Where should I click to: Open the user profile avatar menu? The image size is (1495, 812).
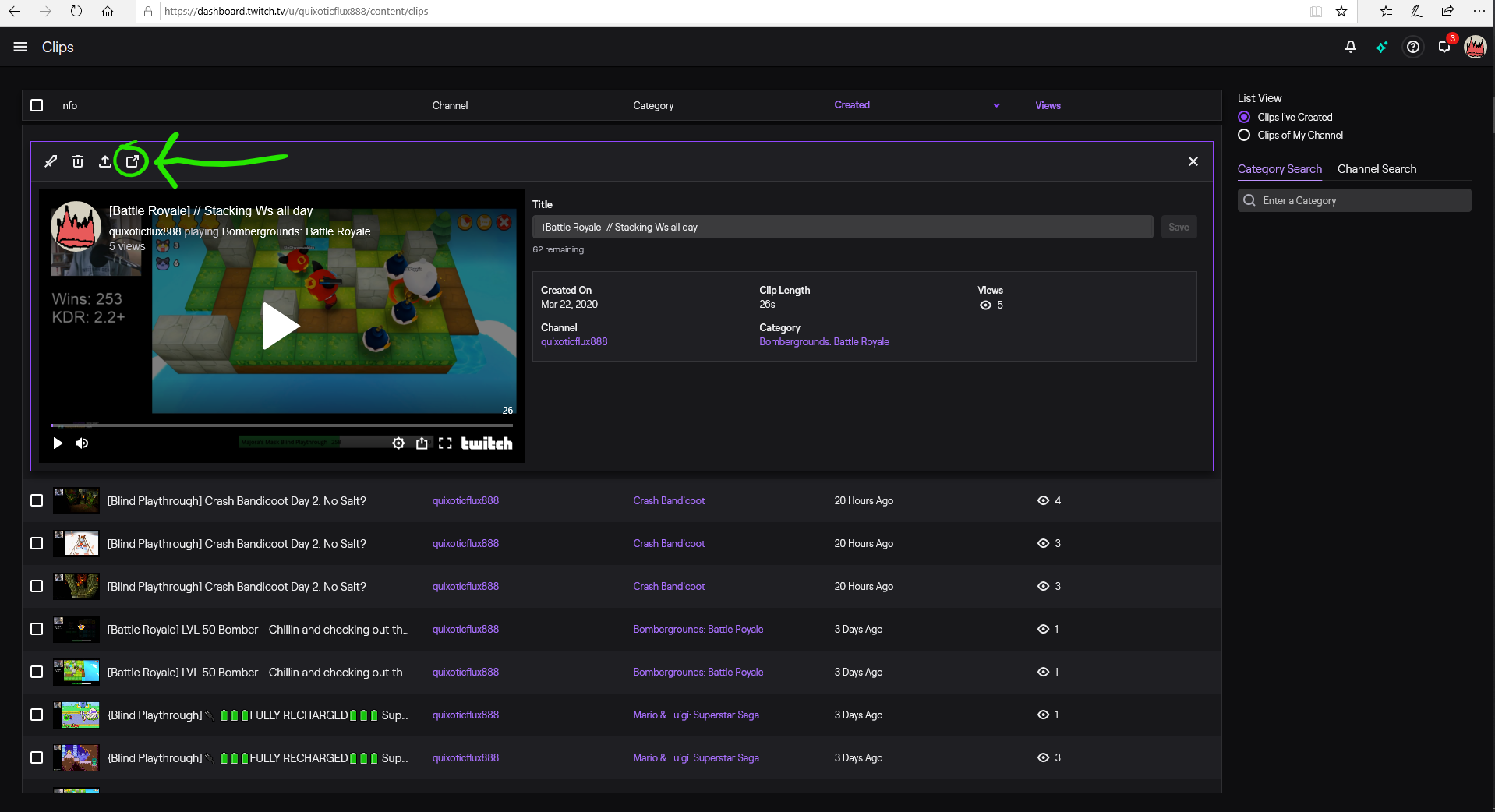tap(1476, 48)
